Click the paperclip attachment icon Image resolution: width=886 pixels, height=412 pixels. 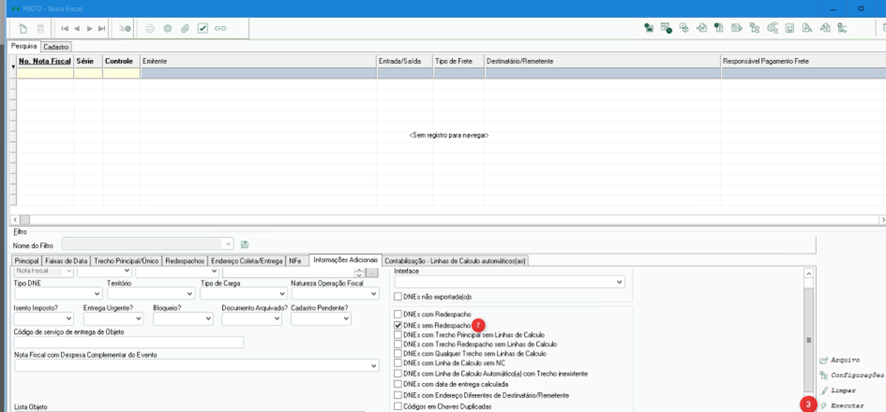pyautogui.click(x=185, y=28)
